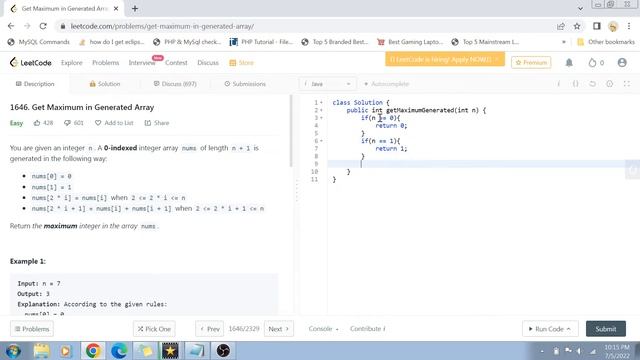Click the LeetCode logo
640x360 pixels.
click(31, 62)
